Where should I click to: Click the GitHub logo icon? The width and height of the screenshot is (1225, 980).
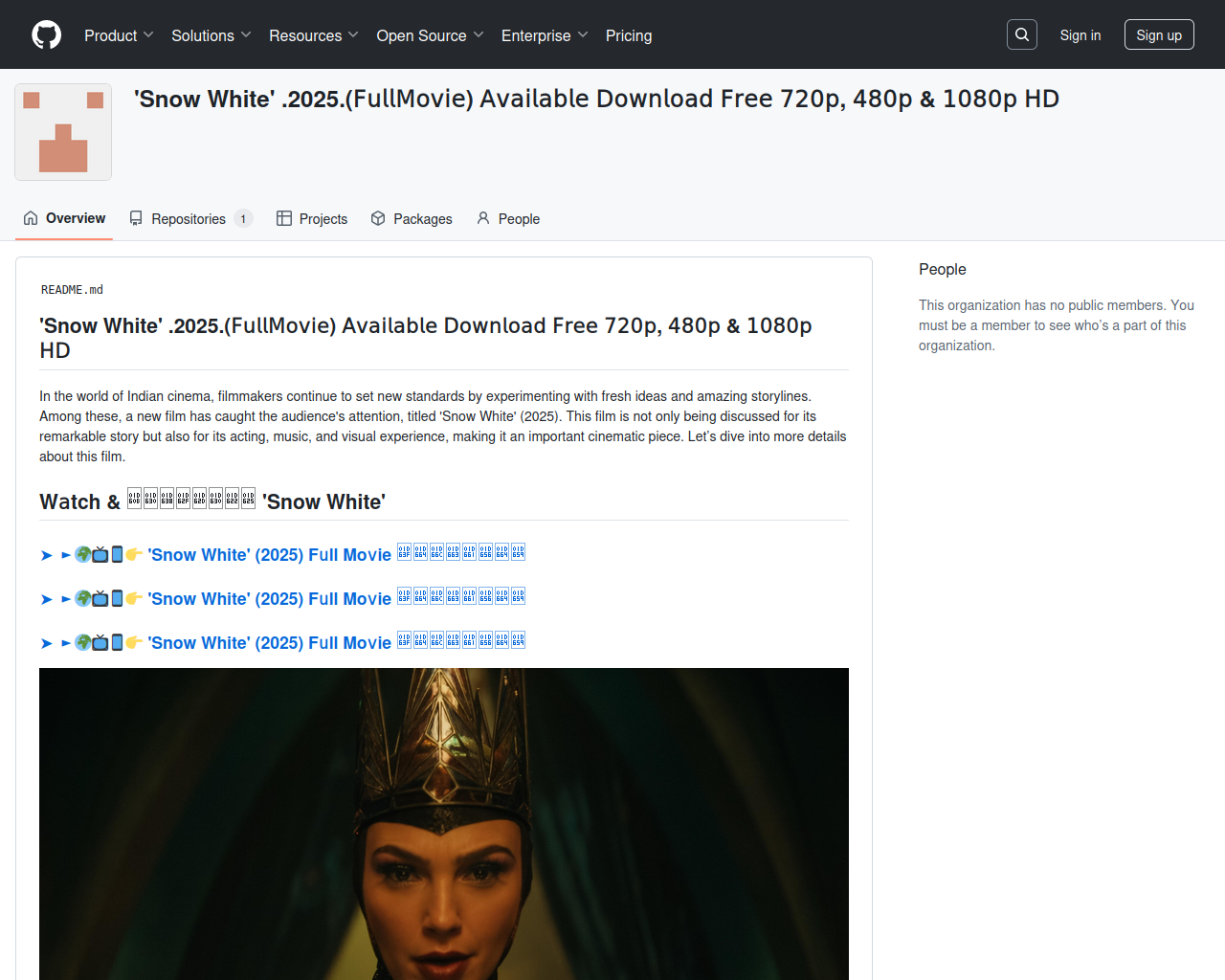point(46,35)
